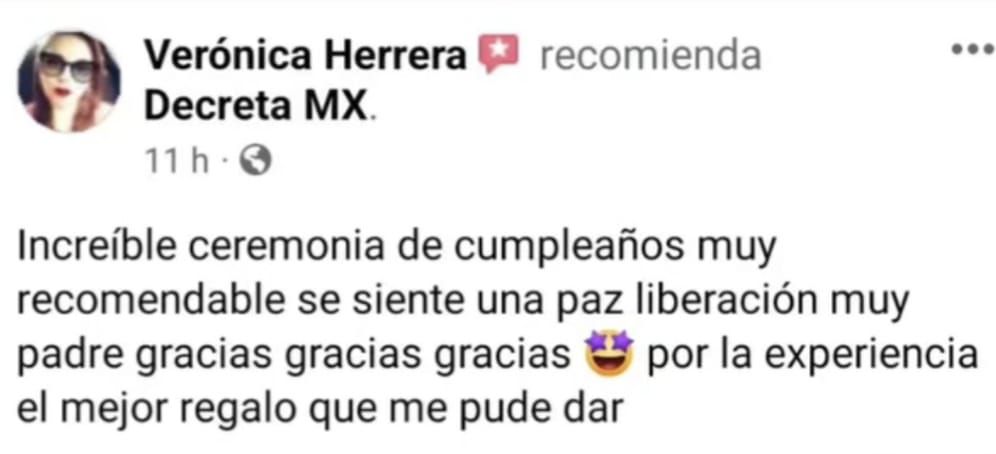Click the word recomendable in the post
The width and height of the screenshot is (996, 454).
150,302
